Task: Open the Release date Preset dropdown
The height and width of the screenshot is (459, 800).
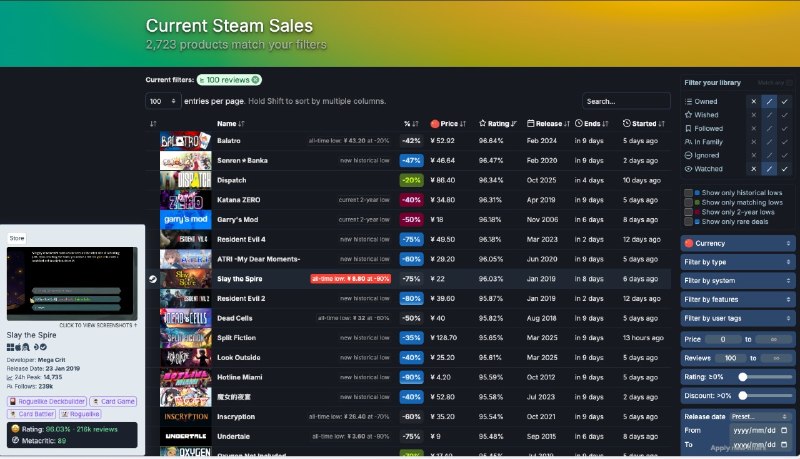Action: click(x=760, y=417)
